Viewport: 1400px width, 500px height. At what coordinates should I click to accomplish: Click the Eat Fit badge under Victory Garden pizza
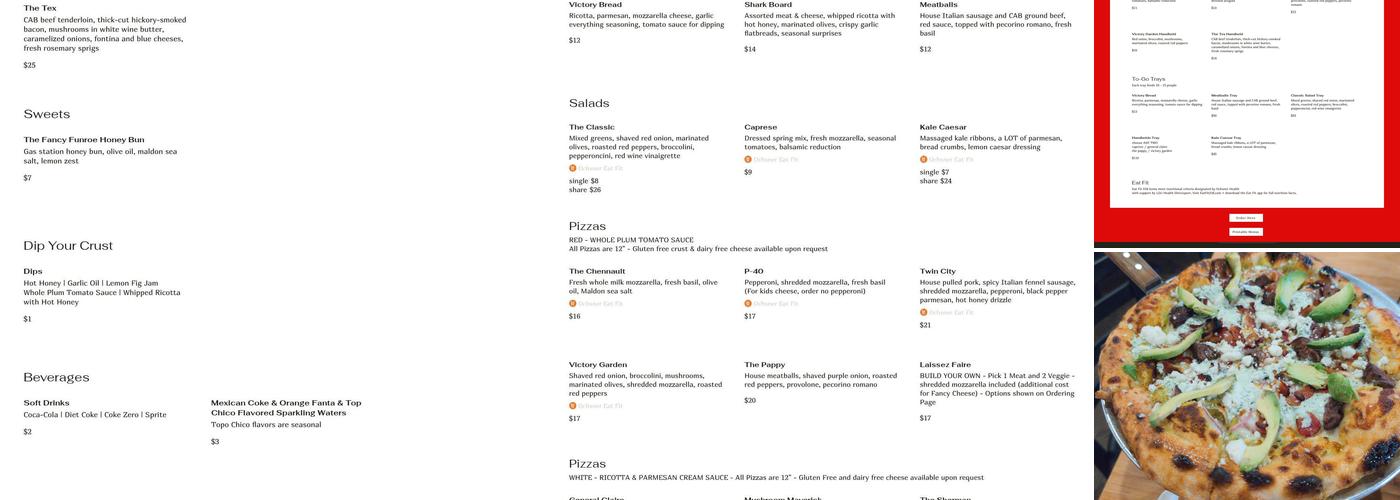pos(597,406)
